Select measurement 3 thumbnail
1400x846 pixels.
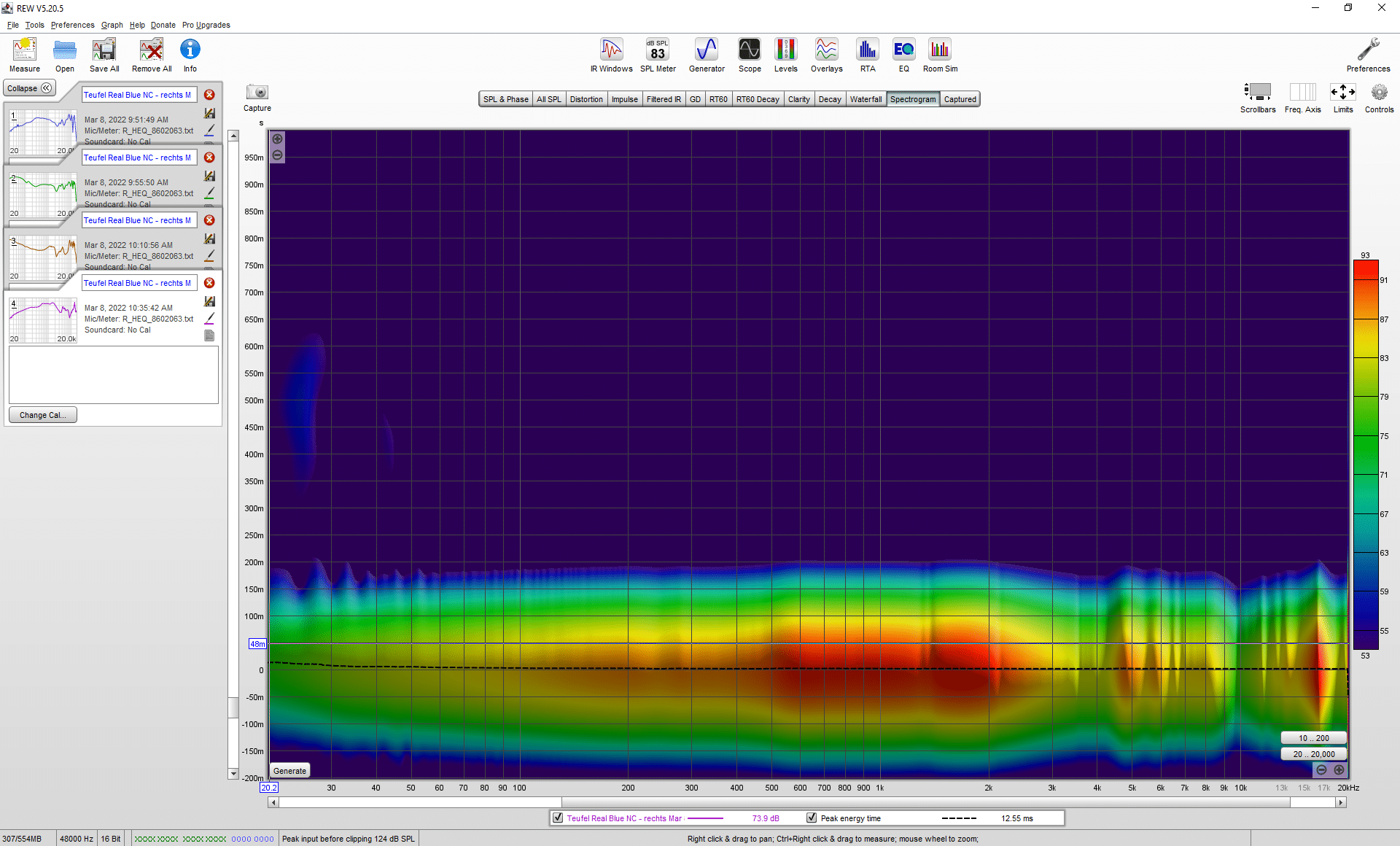point(43,257)
